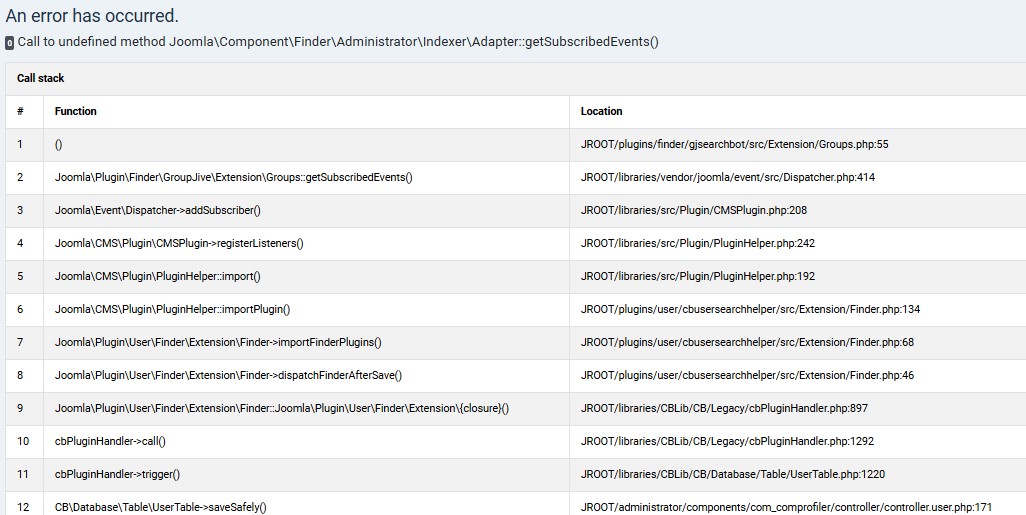
Task: Click location Finder.php:134
Action: click(750, 309)
